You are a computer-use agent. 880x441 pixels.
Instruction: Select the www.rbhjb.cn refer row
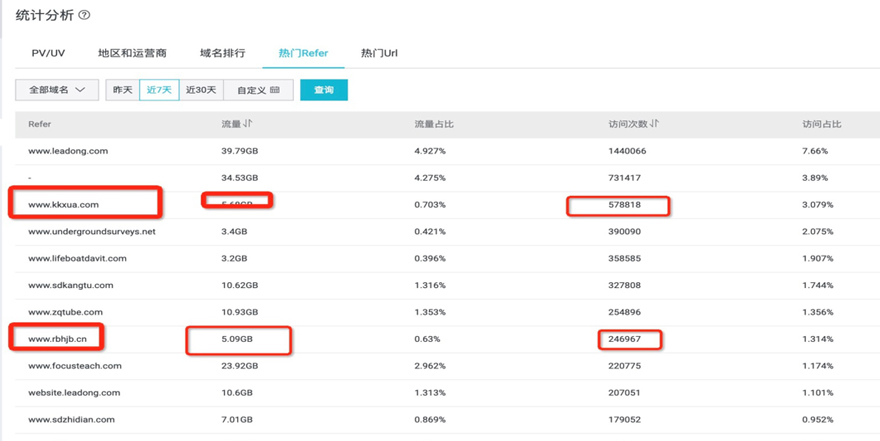[58, 339]
